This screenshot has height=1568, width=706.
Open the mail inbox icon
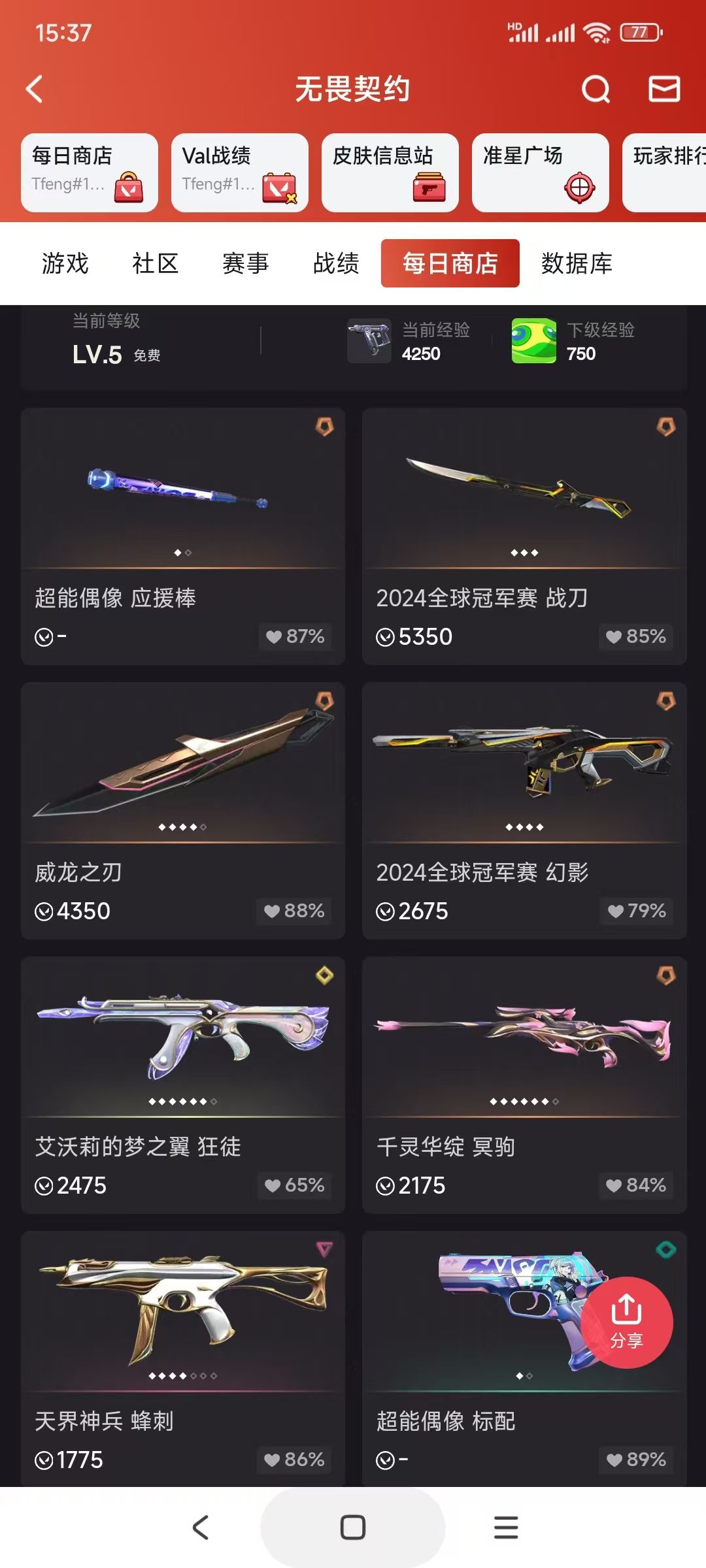(x=664, y=89)
